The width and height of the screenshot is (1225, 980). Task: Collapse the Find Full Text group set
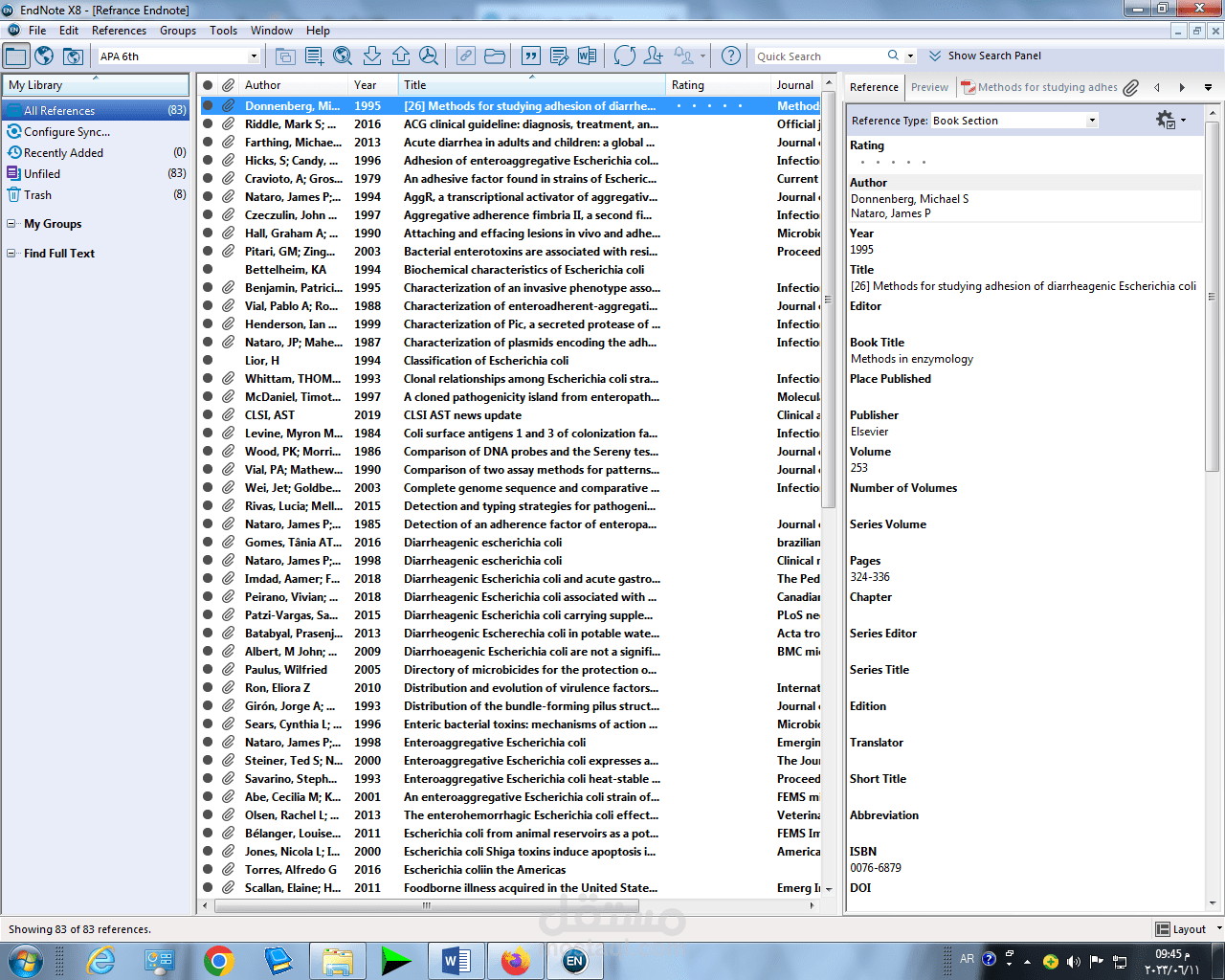(x=11, y=254)
